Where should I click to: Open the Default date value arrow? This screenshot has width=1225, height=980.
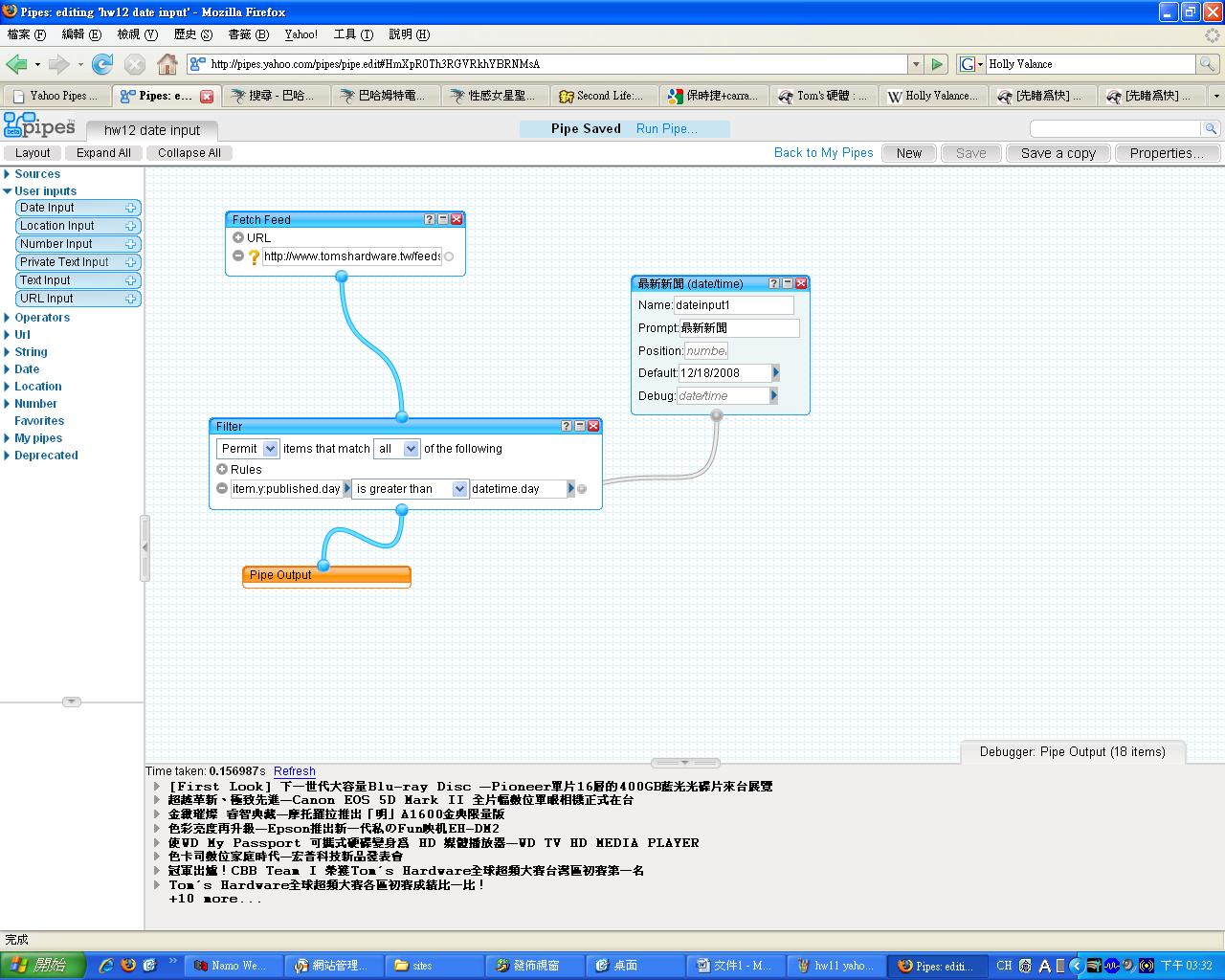(775, 372)
